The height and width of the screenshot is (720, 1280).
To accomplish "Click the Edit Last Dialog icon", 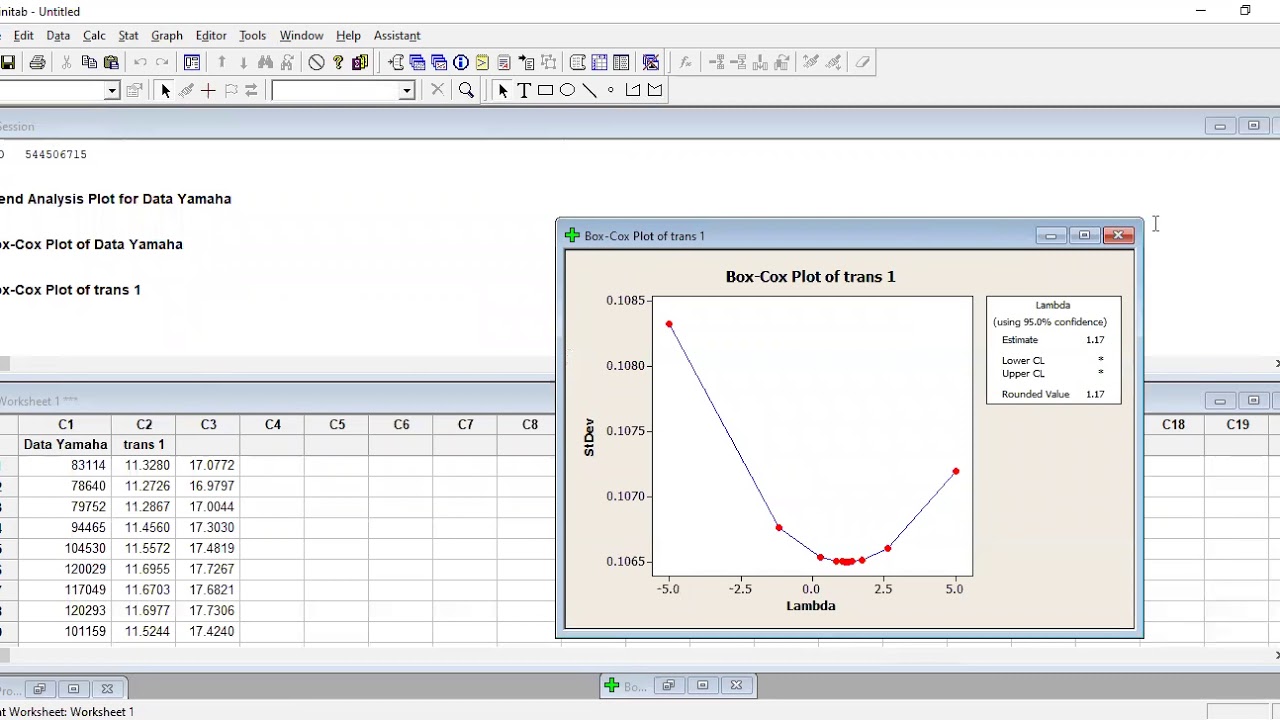I will point(192,62).
